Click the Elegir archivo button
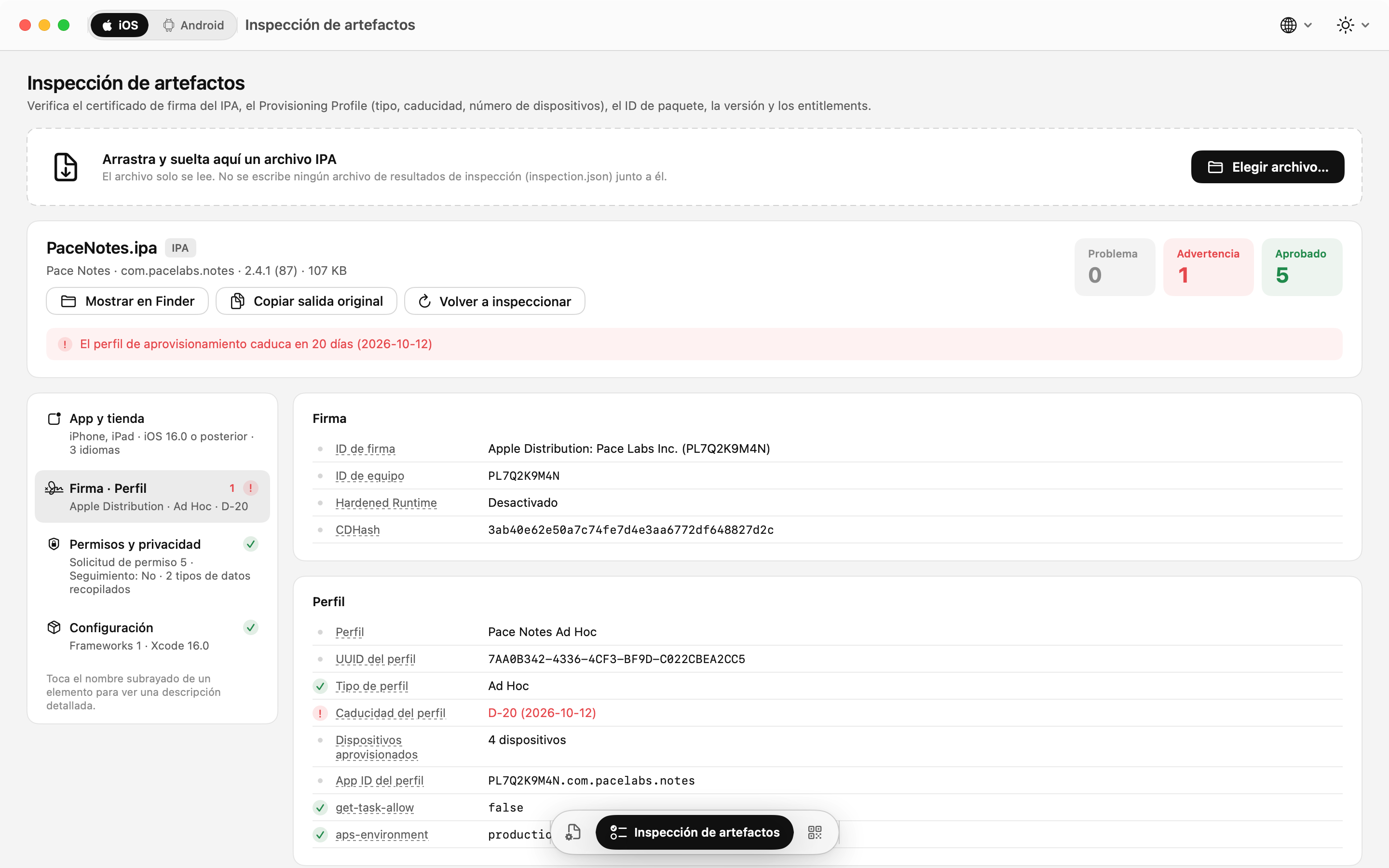The image size is (1389, 868). [x=1267, y=167]
